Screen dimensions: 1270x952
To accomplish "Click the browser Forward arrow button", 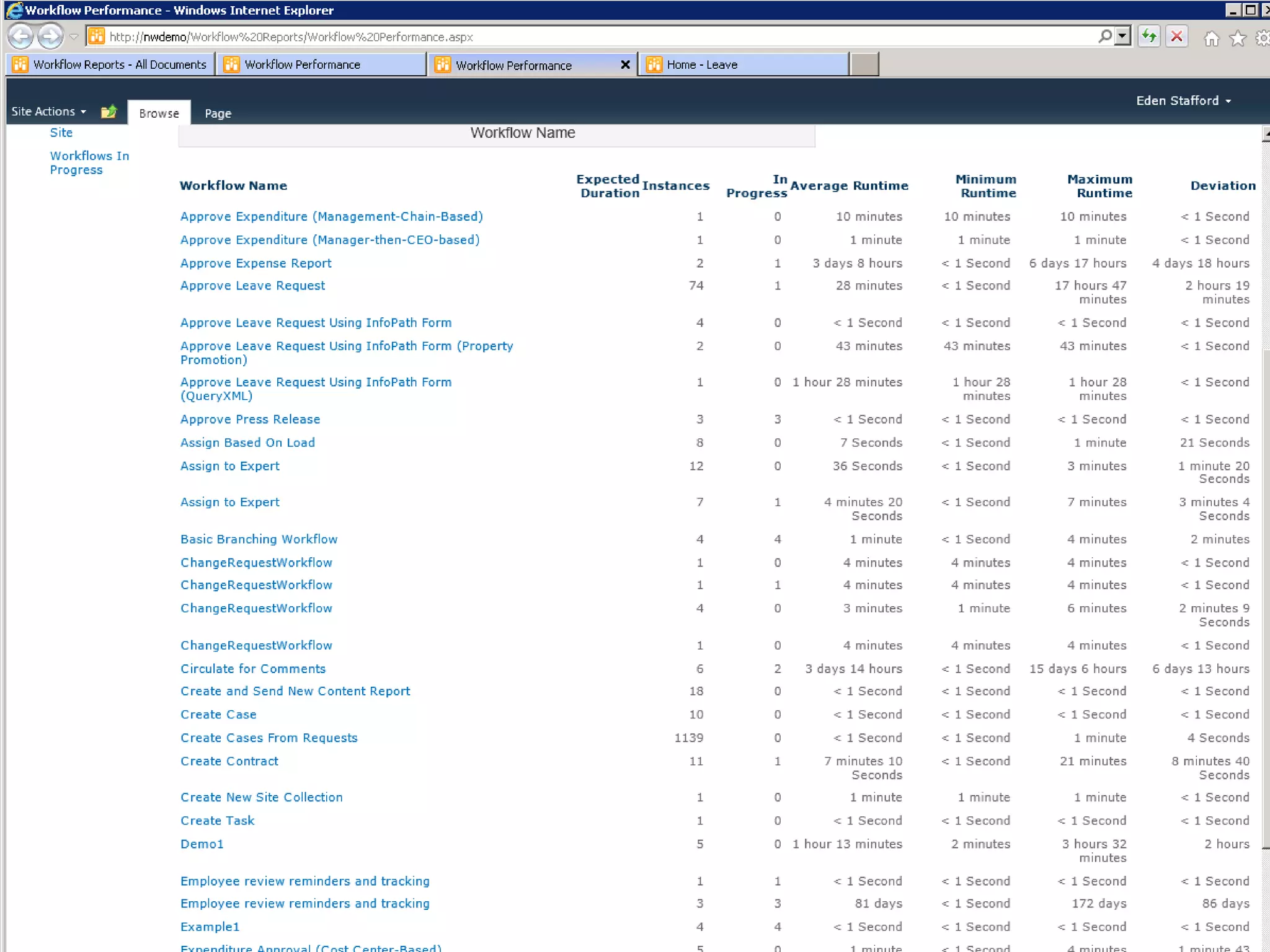I will (50, 37).
